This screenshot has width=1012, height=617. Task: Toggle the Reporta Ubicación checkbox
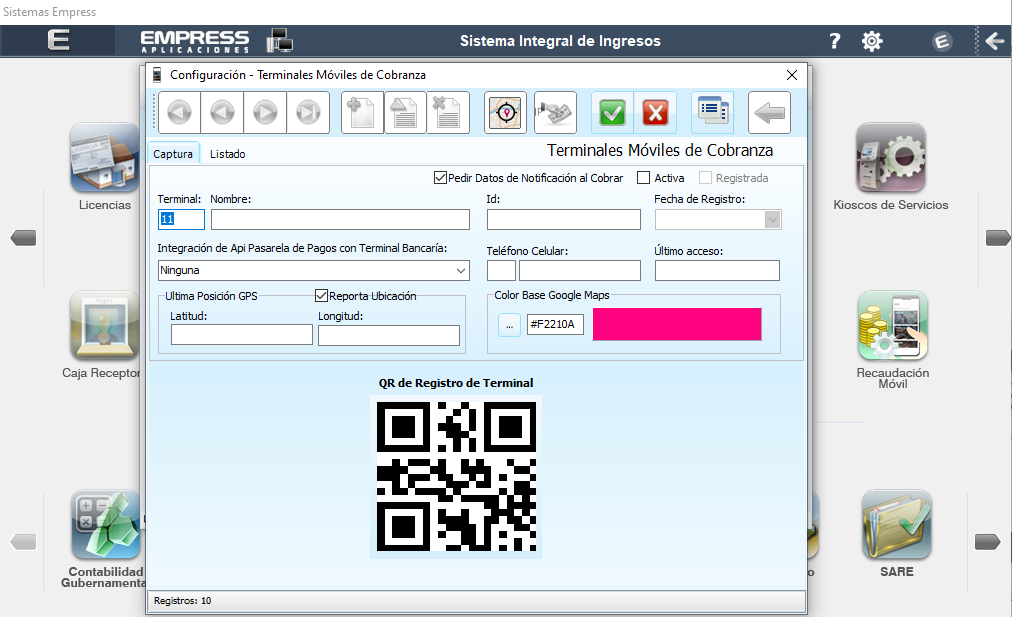322,296
